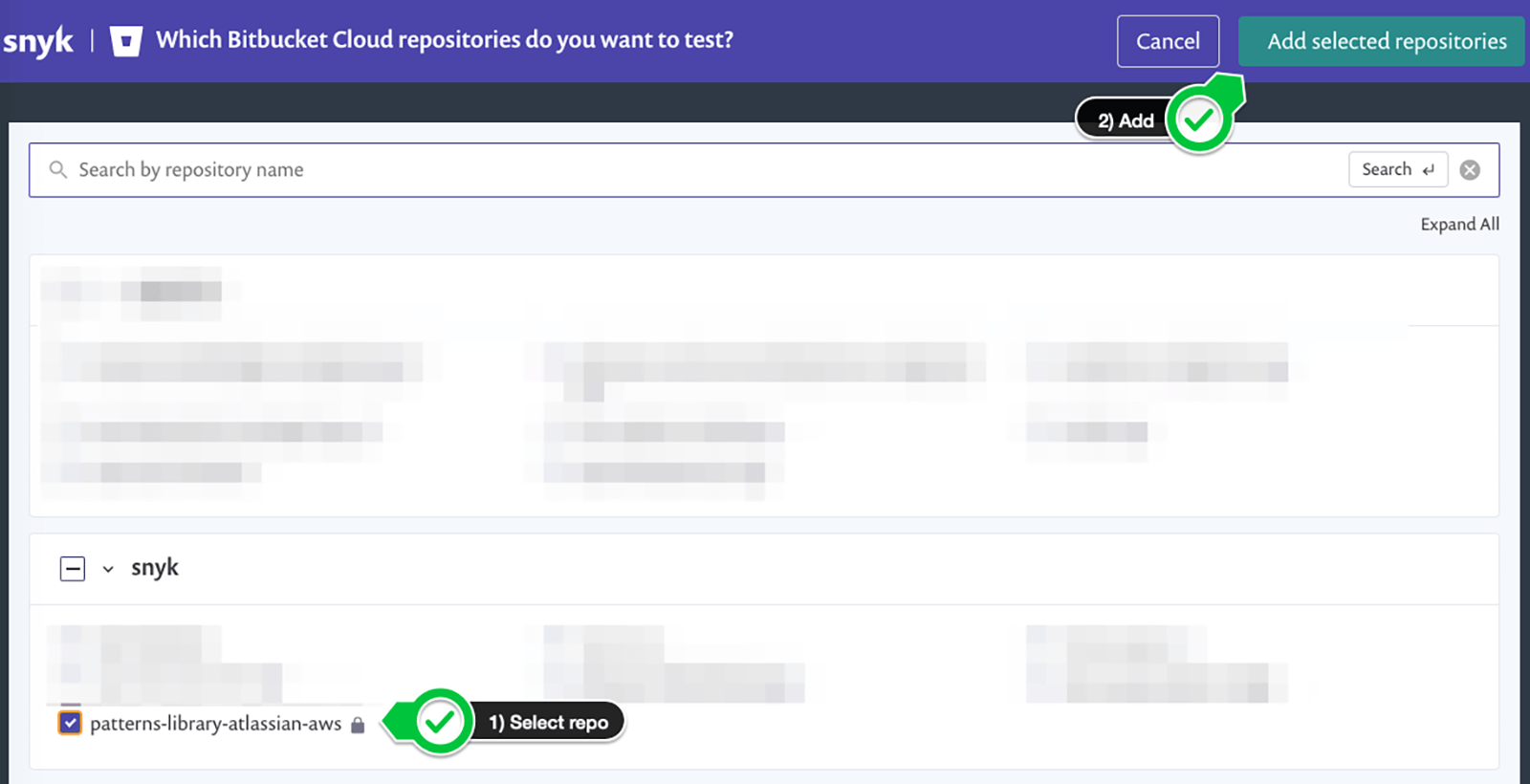Viewport: 1530px width, 784px height.
Task: Click the snyk workspace heading
Action: [x=155, y=568]
